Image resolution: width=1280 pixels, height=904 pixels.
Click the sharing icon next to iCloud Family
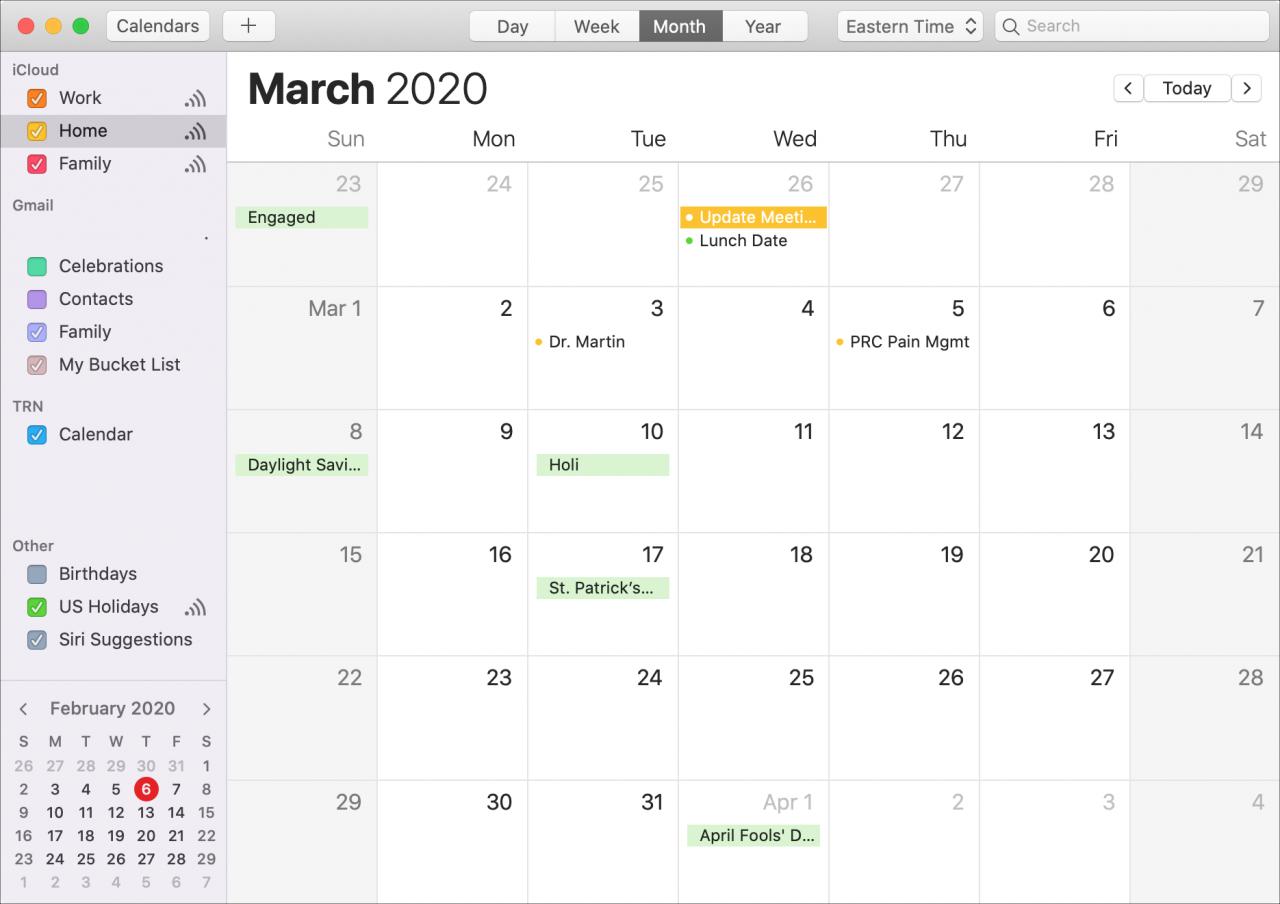pyautogui.click(x=195, y=164)
